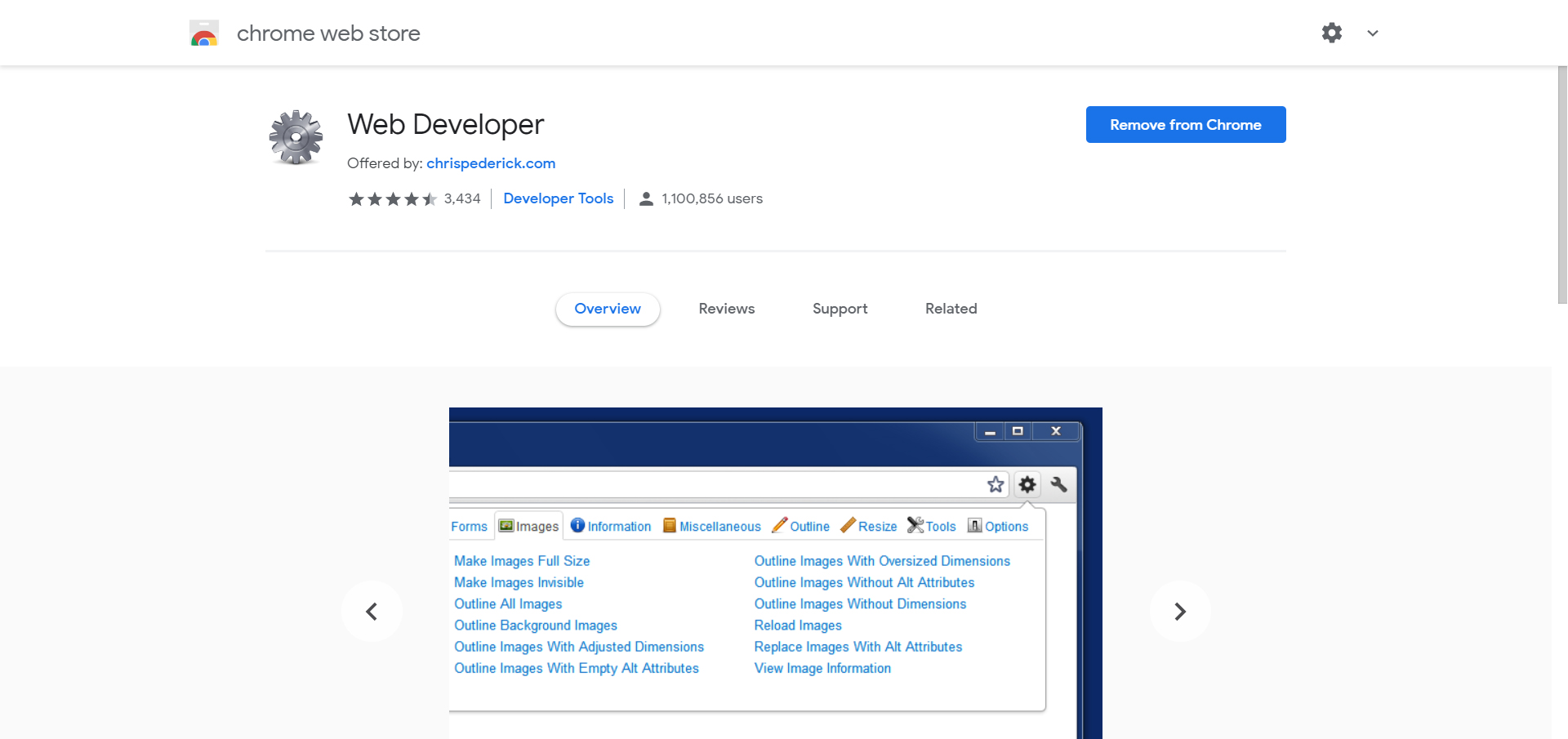
Task: Open the Developer Tools category link
Action: click(x=558, y=198)
